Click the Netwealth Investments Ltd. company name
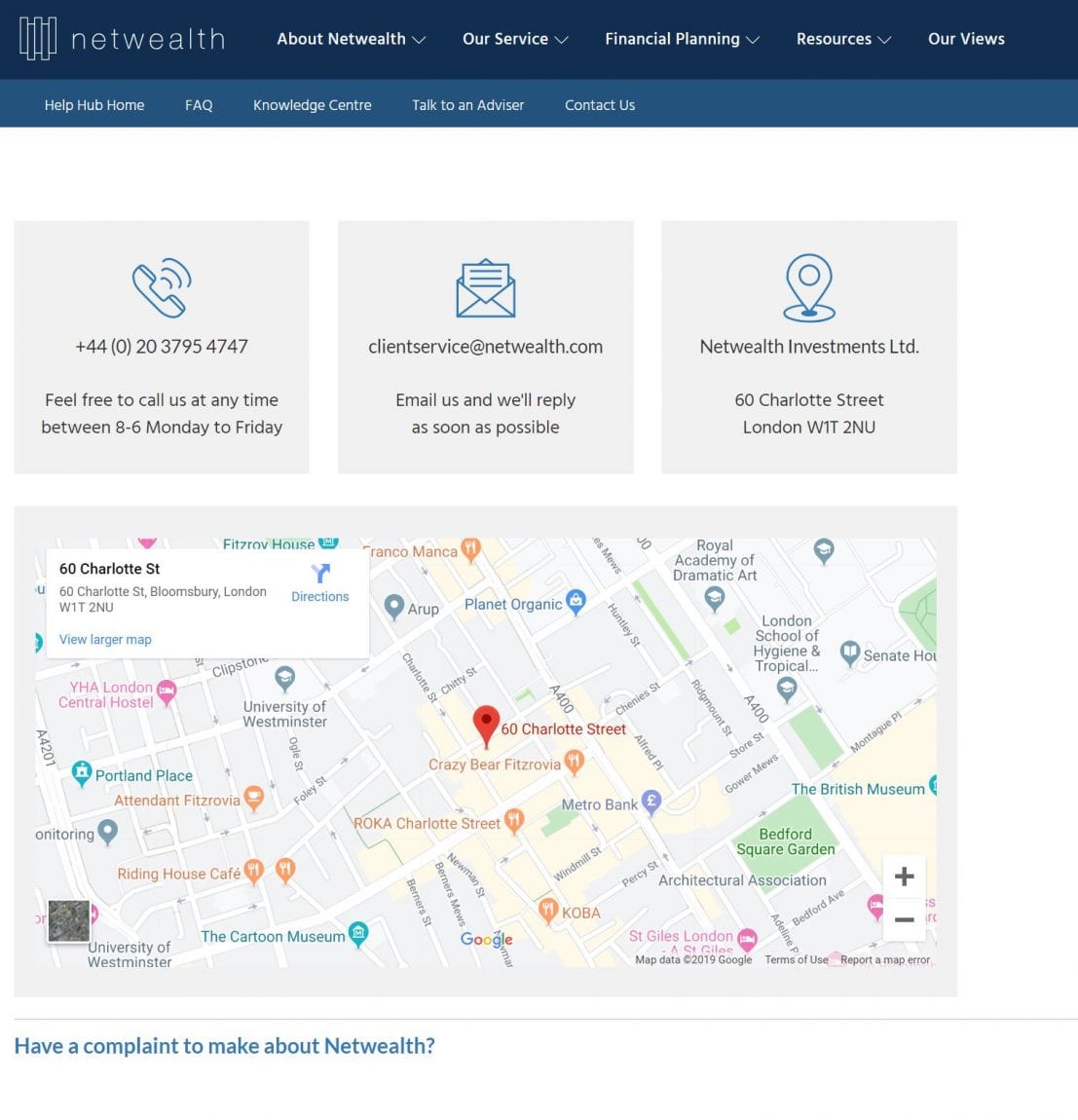The width and height of the screenshot is (1078, 1120). (809, 347)
